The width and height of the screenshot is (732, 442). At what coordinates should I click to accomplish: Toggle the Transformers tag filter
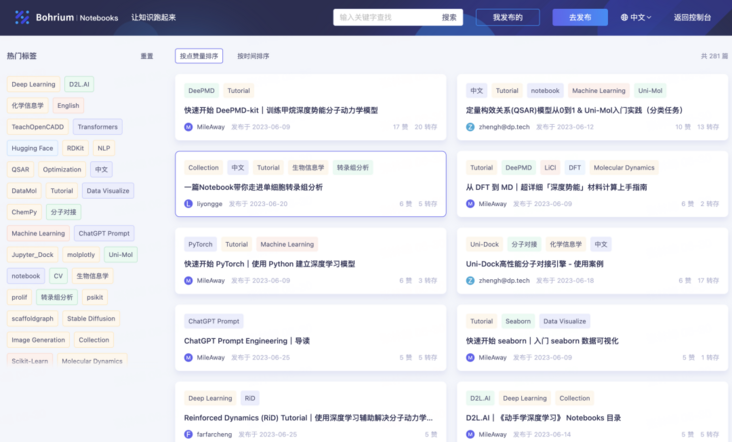(x=98, y=127)
